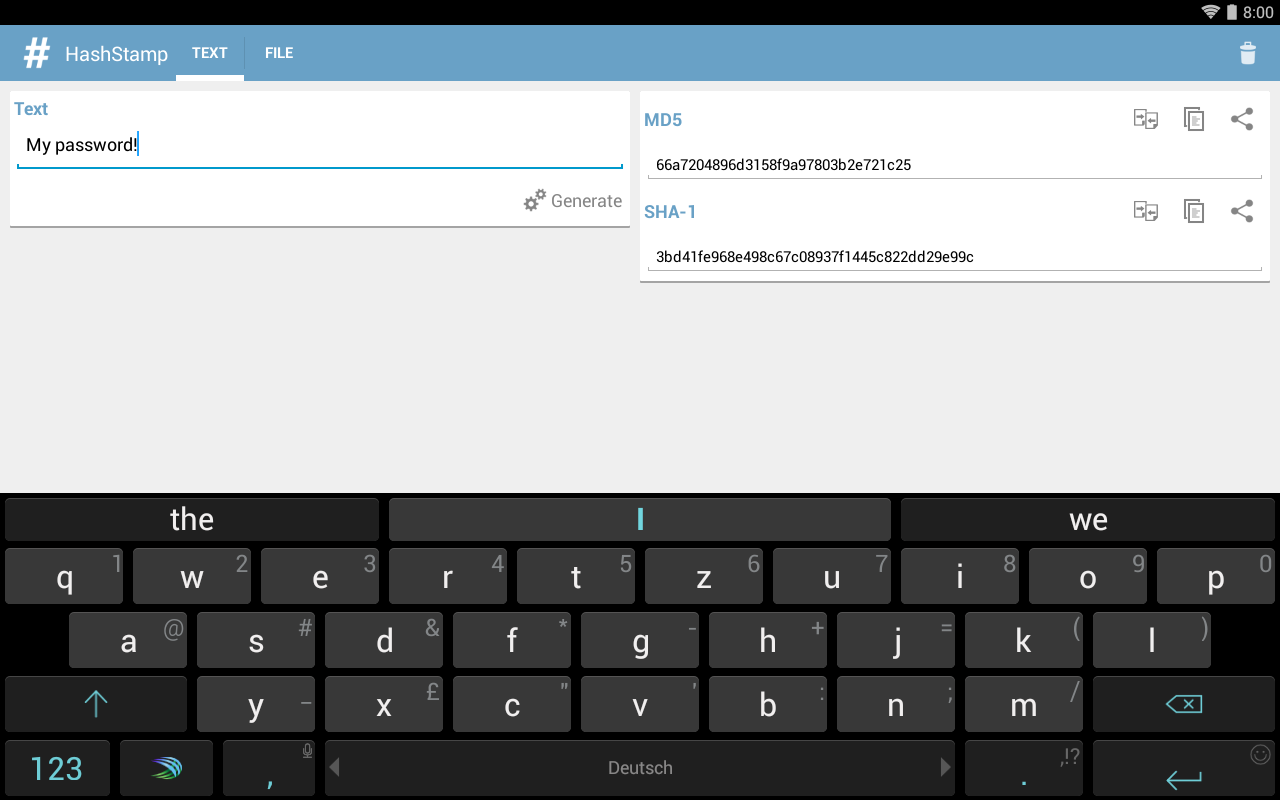1280x800 pixels.
Task: Share the MD5 hash
Action: (x=1242, y=120)
